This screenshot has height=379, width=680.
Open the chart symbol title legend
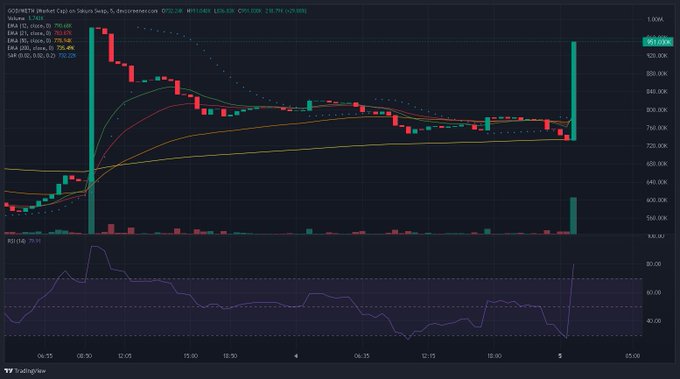point(82,11)
